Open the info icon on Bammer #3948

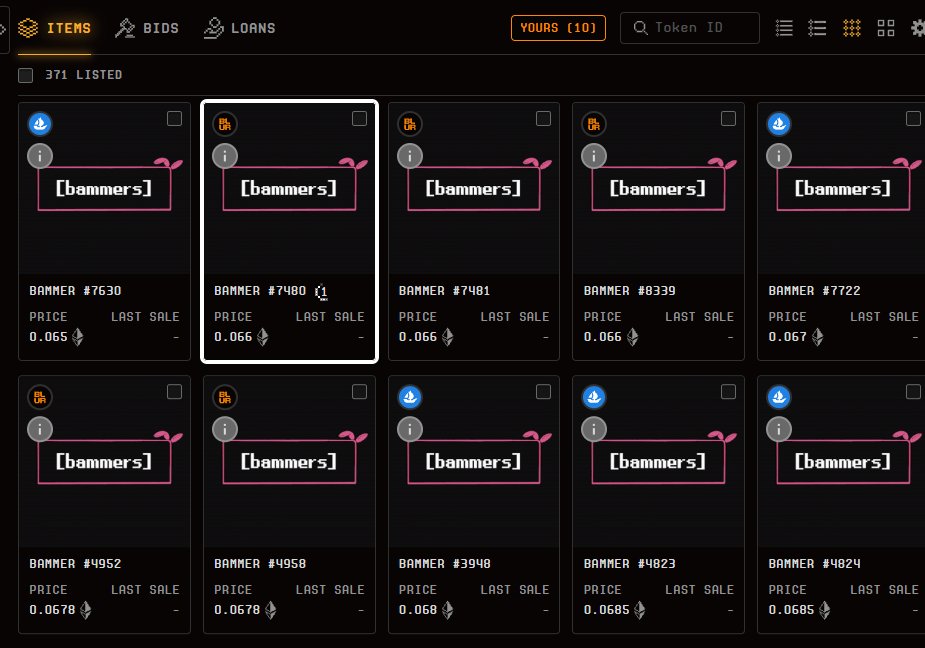(x=410, y=430)
